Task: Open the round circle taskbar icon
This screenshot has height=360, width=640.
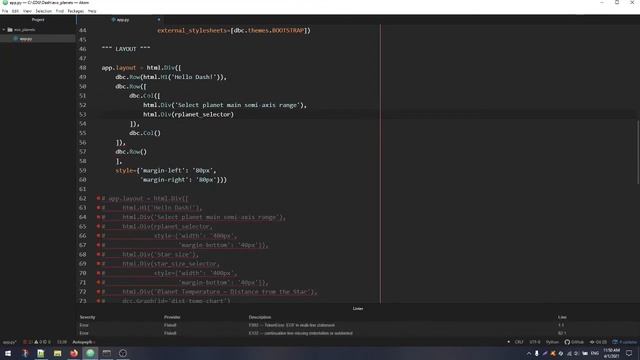Action: (x=123, y=353)
